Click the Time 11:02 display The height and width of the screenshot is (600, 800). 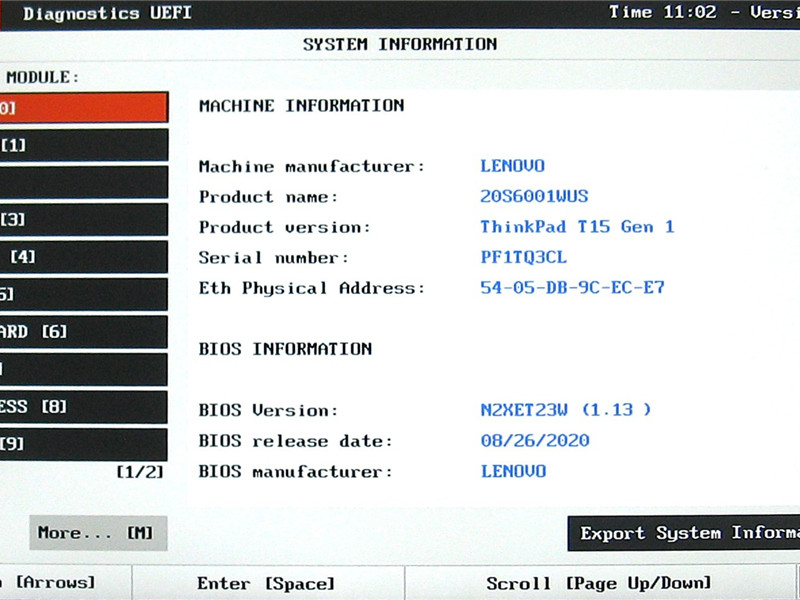click(663, 12)
